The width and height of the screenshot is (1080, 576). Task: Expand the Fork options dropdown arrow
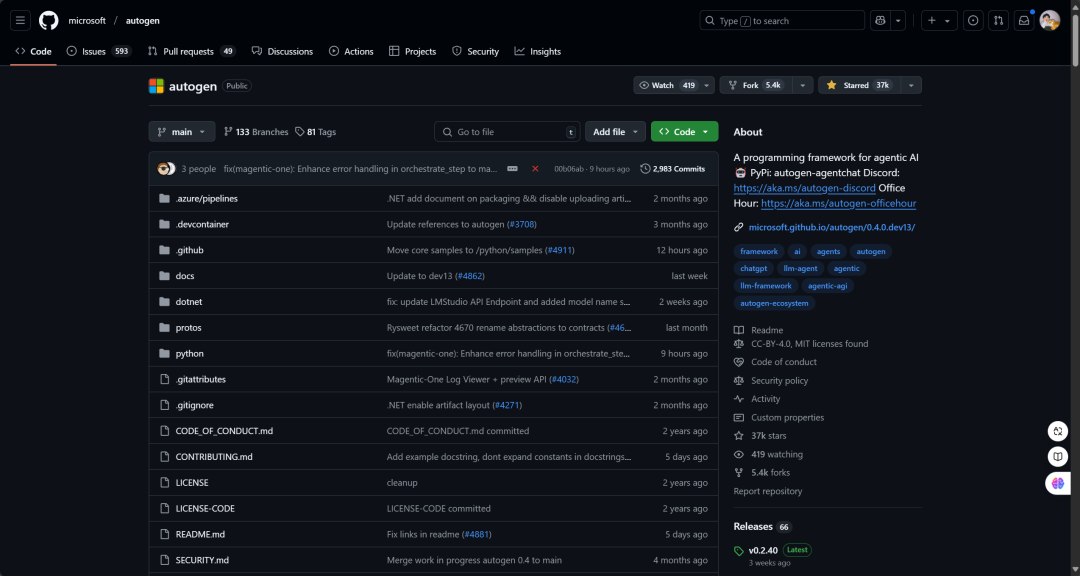pyautogui.click(x=802, y=85)
